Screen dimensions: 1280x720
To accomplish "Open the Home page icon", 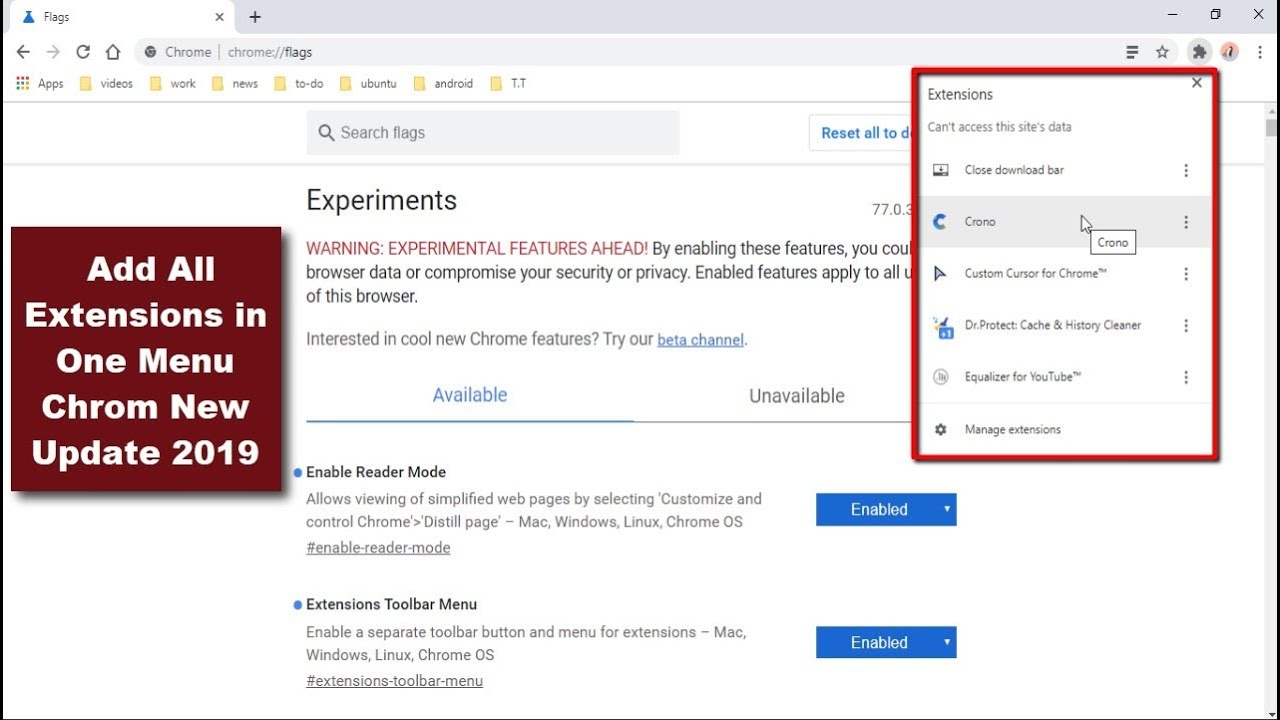I will 113,52.
